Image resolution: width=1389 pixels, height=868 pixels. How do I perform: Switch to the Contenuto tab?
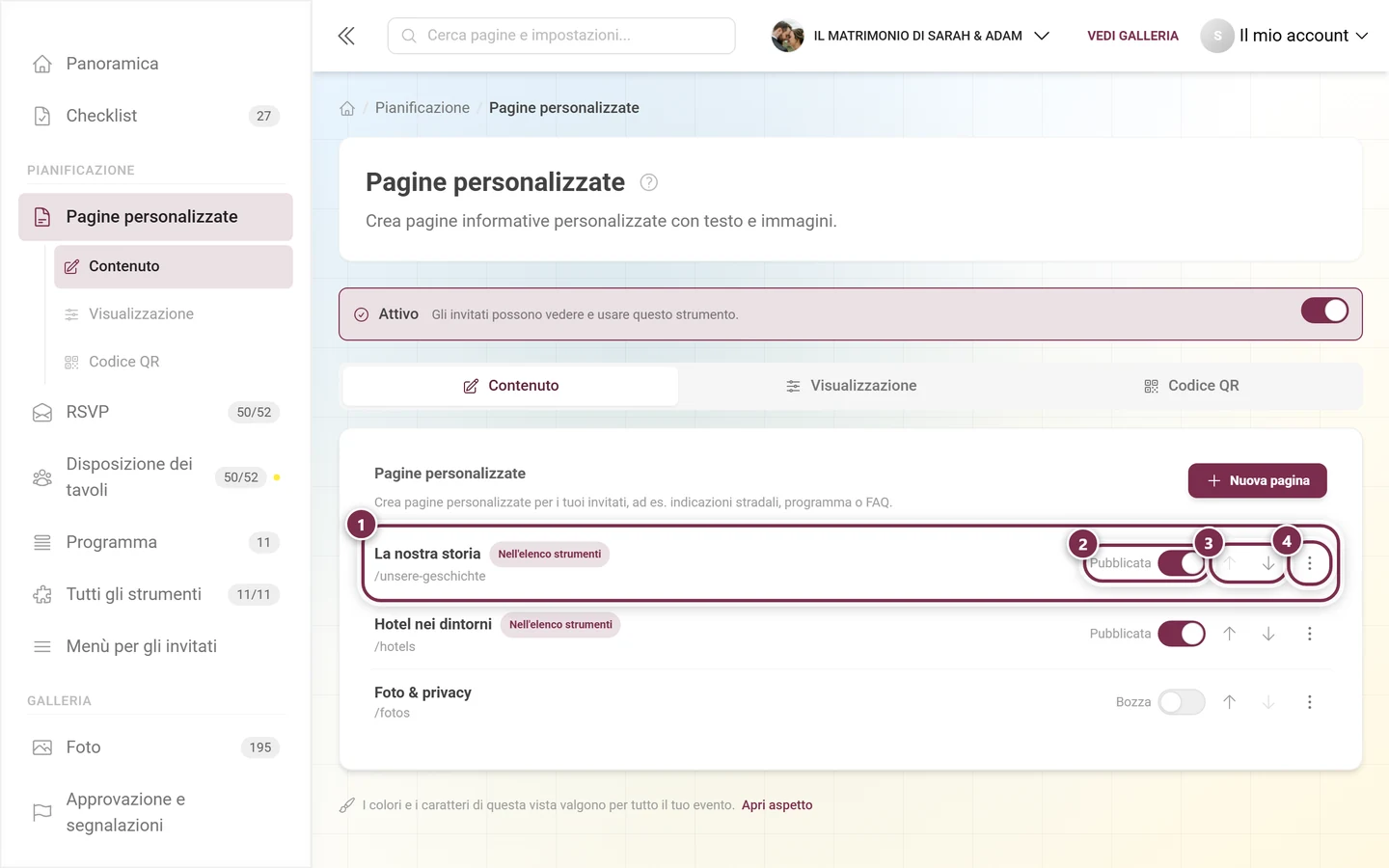coord(510,386)
